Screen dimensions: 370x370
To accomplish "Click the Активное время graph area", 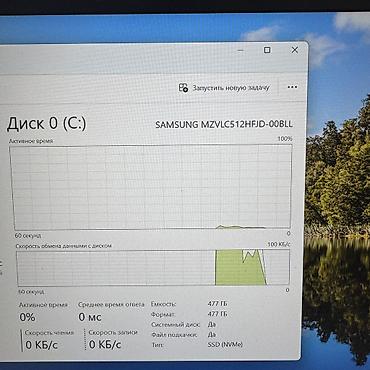I will coord(151,187).
